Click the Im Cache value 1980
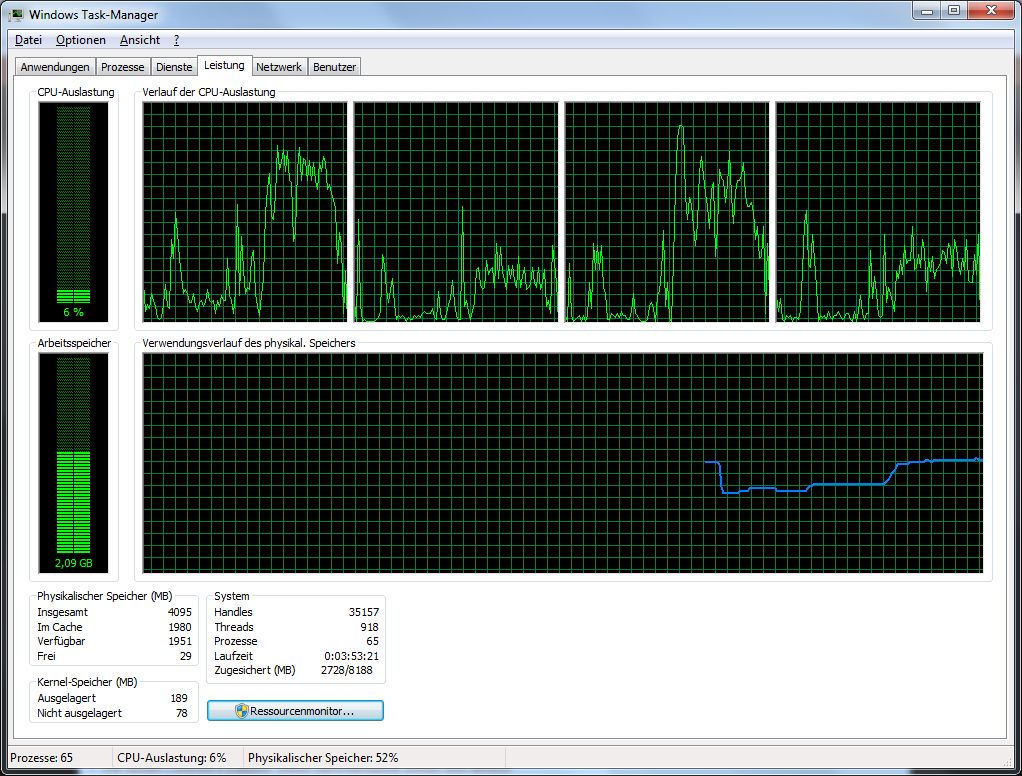Viewport: 1022px width, 776px height. coord(180,627)
